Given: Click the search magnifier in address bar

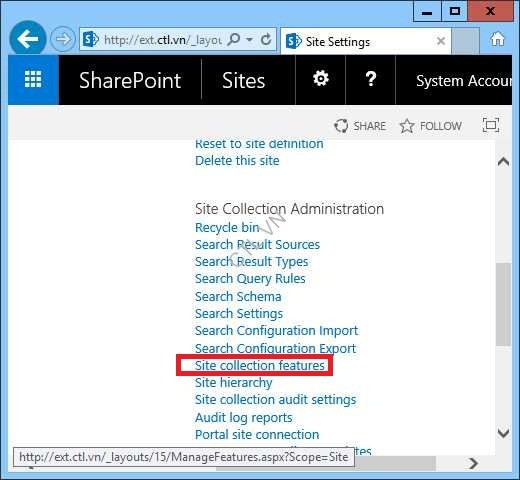Looking at the screenshot, I should pos(233,40).
